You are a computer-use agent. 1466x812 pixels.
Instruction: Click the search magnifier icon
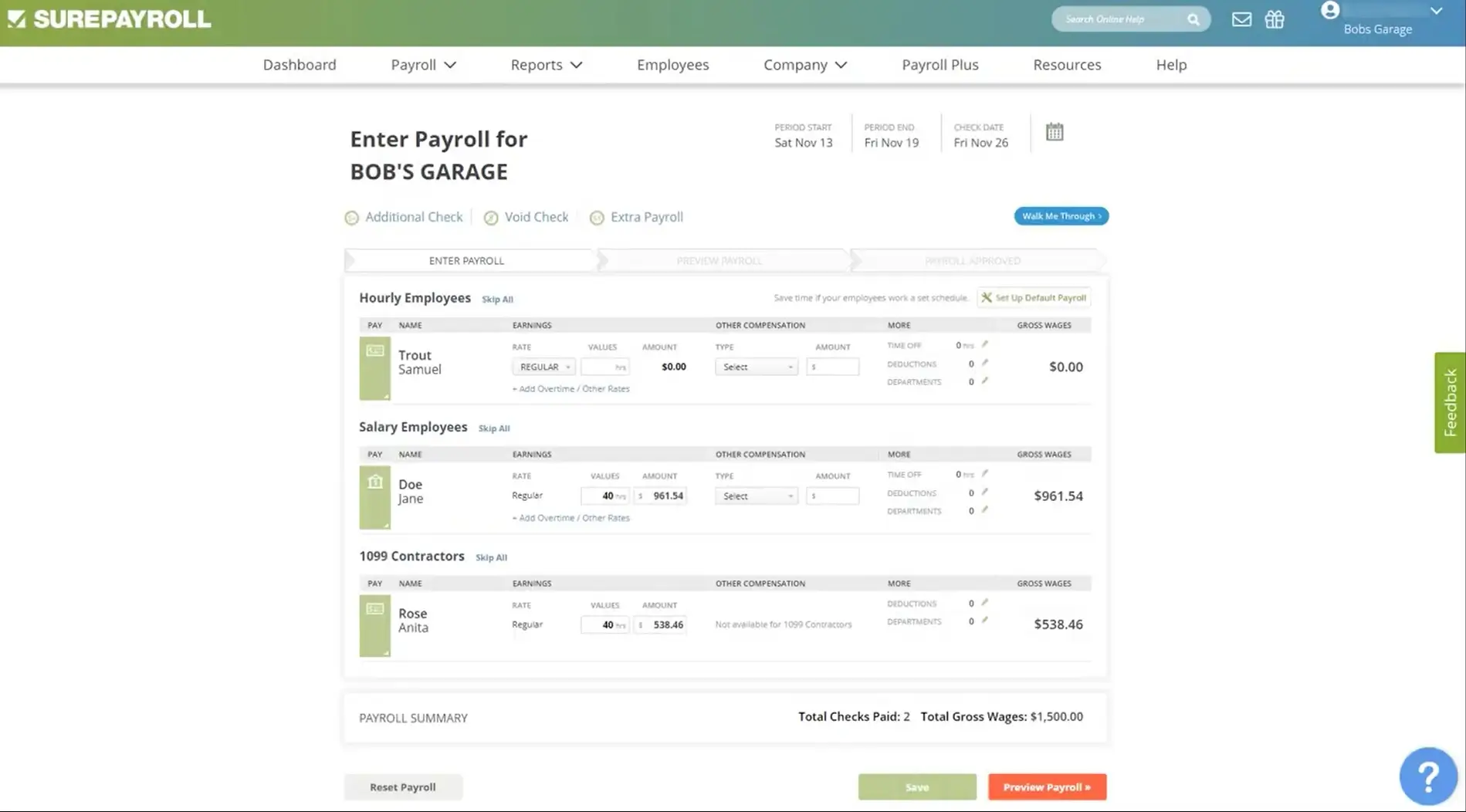(x=1193, y=19)
